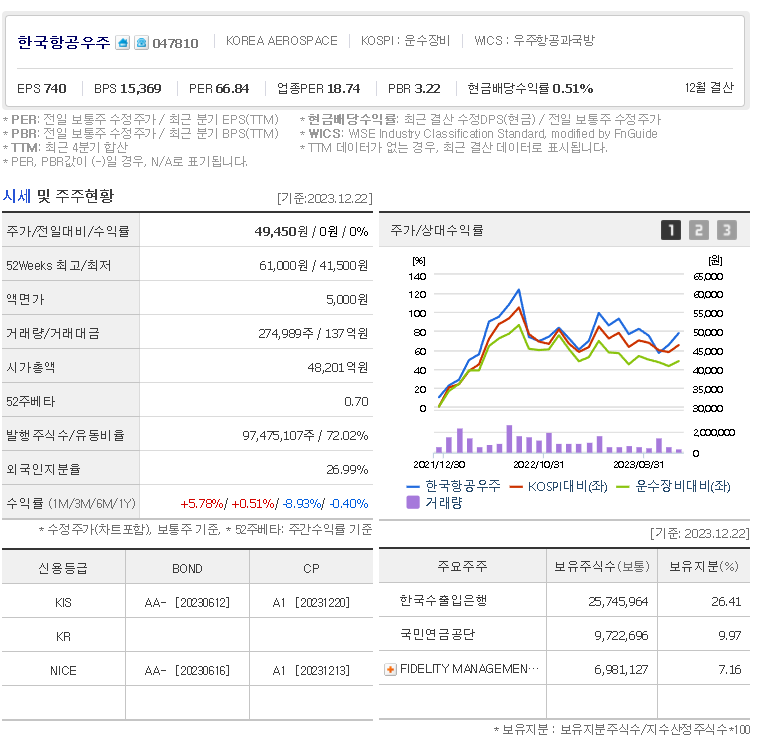Image resolution: width=760 pixels, height=747 pixels.
Task: Click the 신용등급 table header
Action: pyautogui.click(x=63, y=568)
